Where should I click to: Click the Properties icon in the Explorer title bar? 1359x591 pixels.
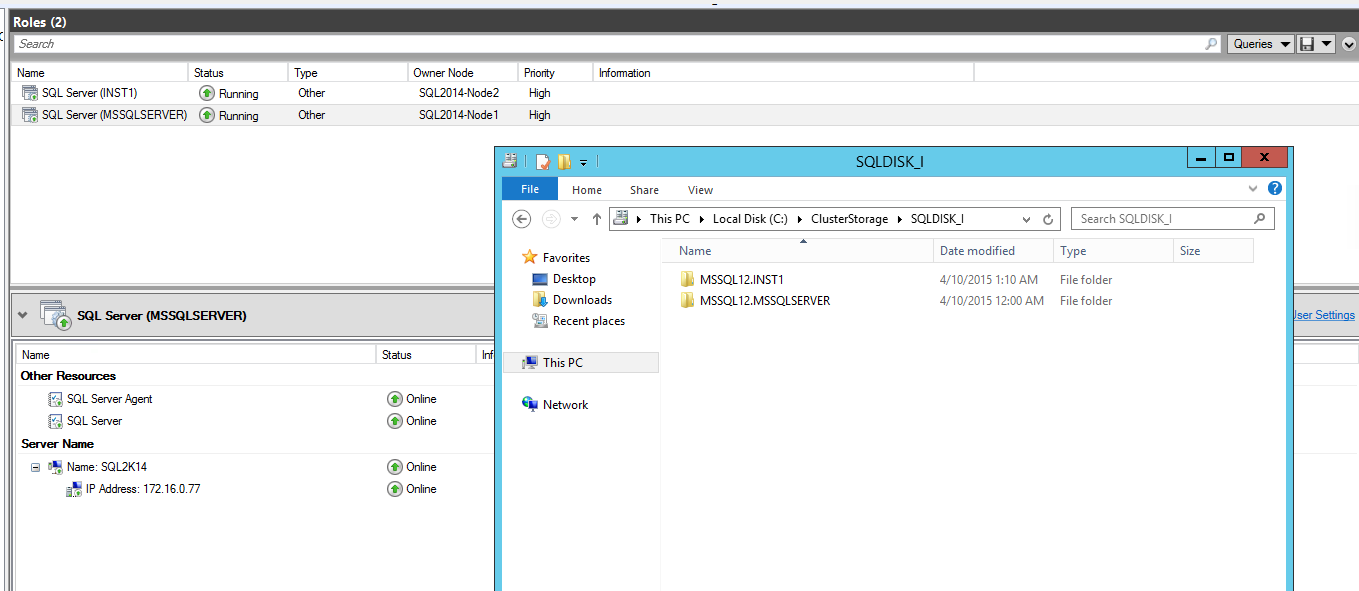(x=543, y=161)
